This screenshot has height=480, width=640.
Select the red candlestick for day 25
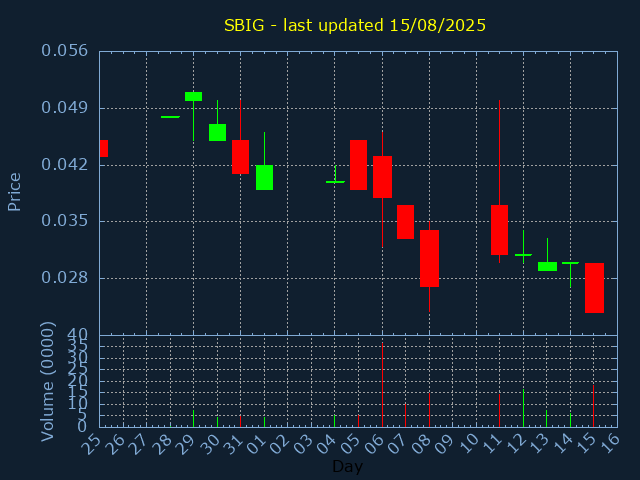(104, 149)
